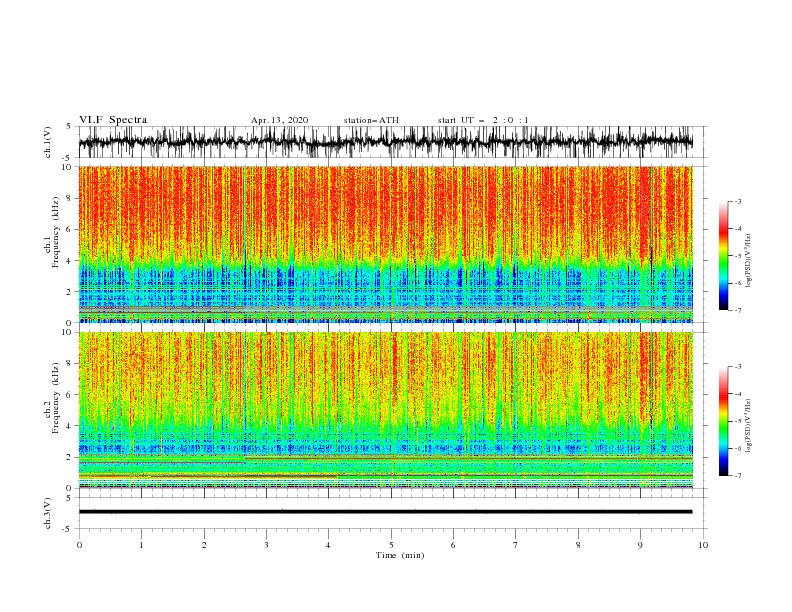This screenshot has height=612, width=792.
Task: Click the "6" kHz tick on ch.2 spectrogram
Action: coord(70,395)
